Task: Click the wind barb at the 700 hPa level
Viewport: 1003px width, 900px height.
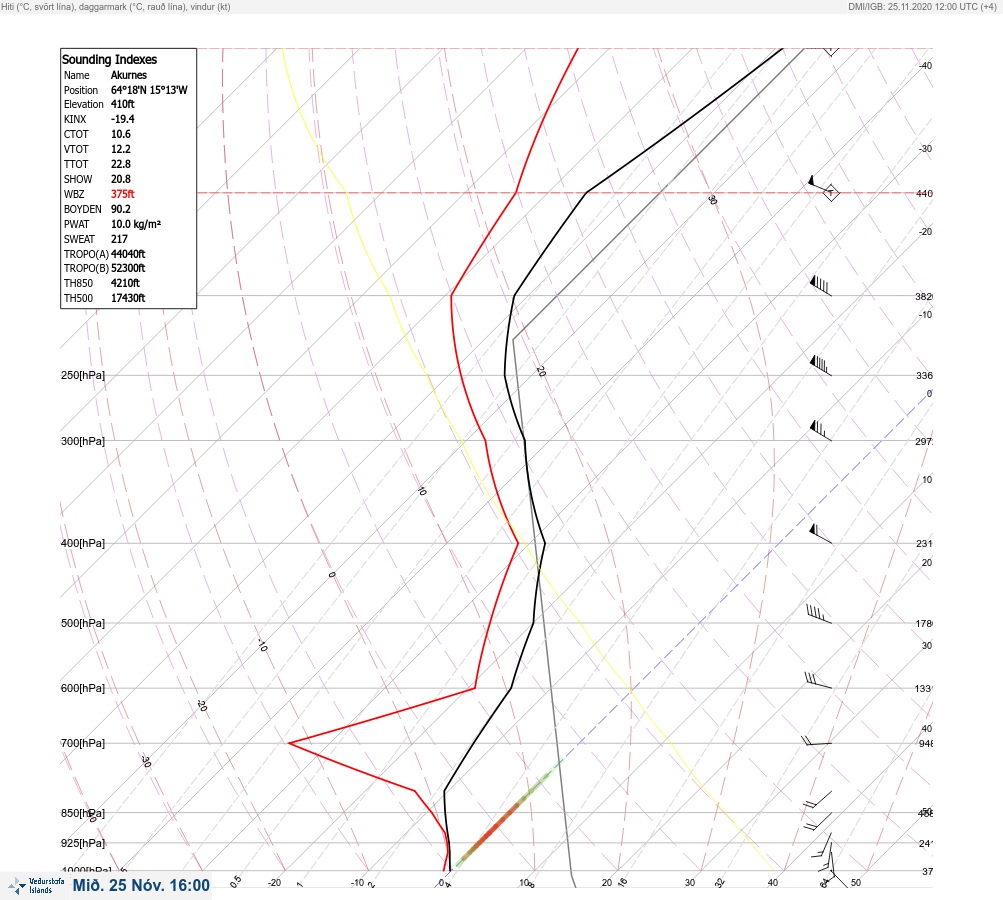Action: [x=817, y=741]
